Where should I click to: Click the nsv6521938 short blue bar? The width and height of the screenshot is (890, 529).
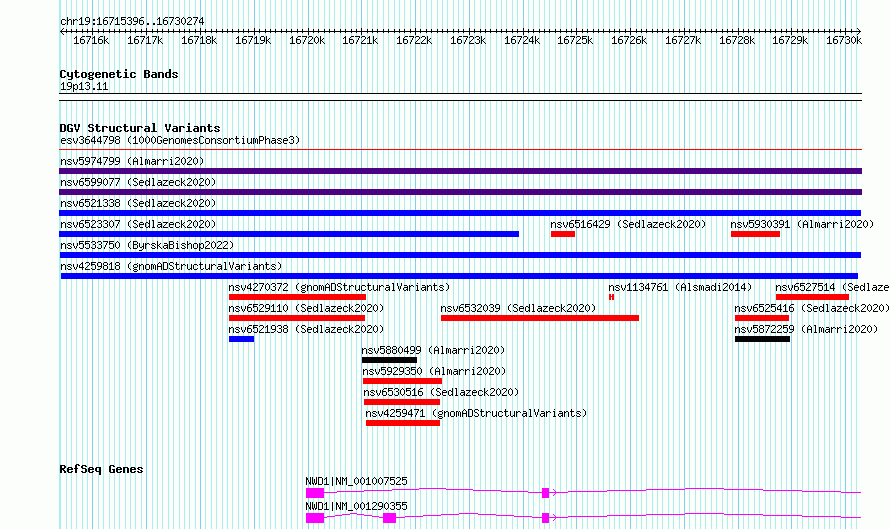(241, 339)
